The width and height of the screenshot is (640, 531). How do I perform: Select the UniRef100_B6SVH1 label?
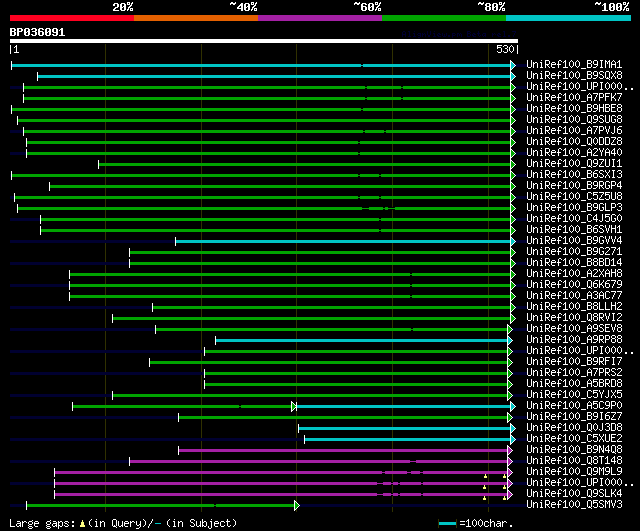point(574,230)
